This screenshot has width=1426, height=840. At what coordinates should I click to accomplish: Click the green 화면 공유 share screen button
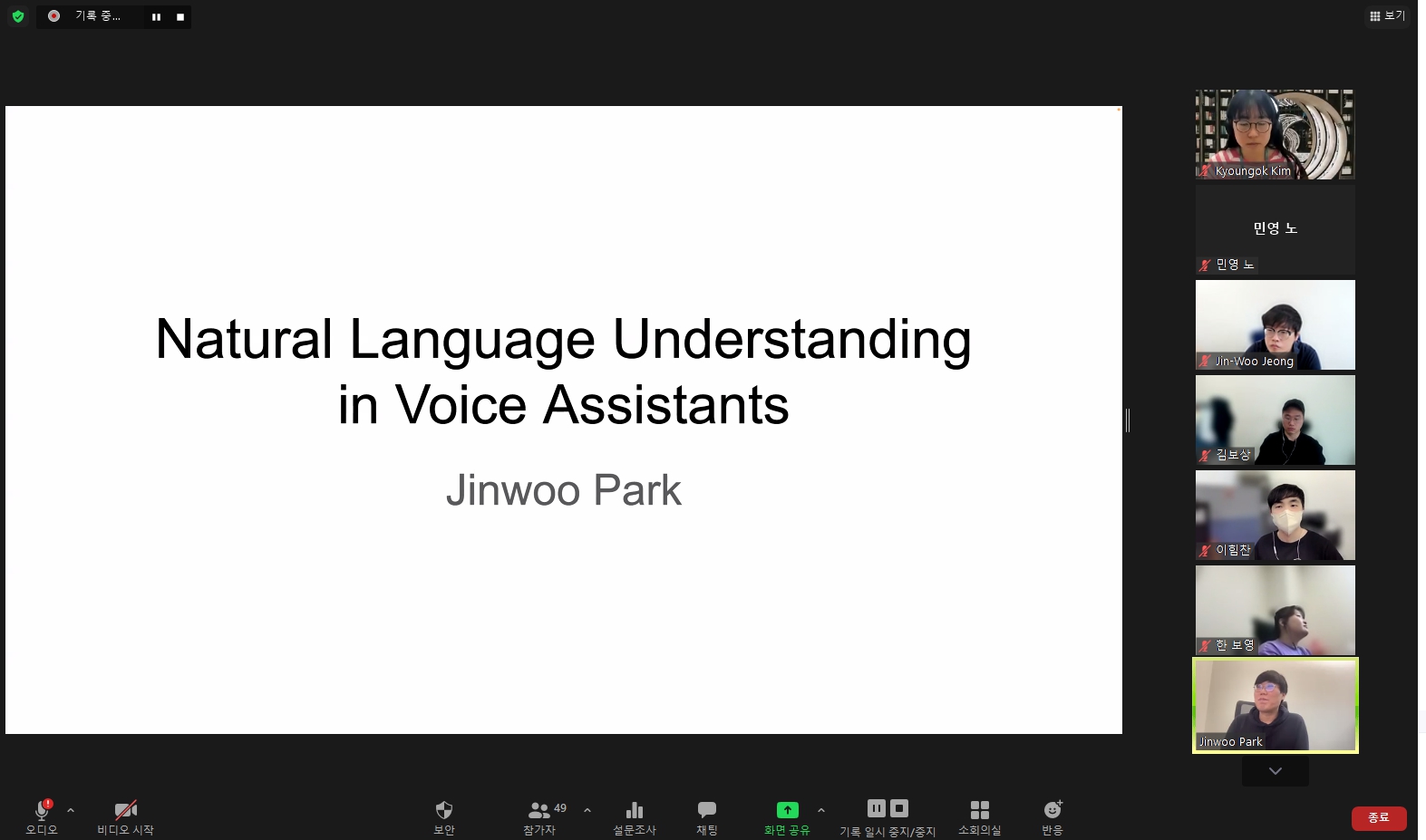[787, 816]
